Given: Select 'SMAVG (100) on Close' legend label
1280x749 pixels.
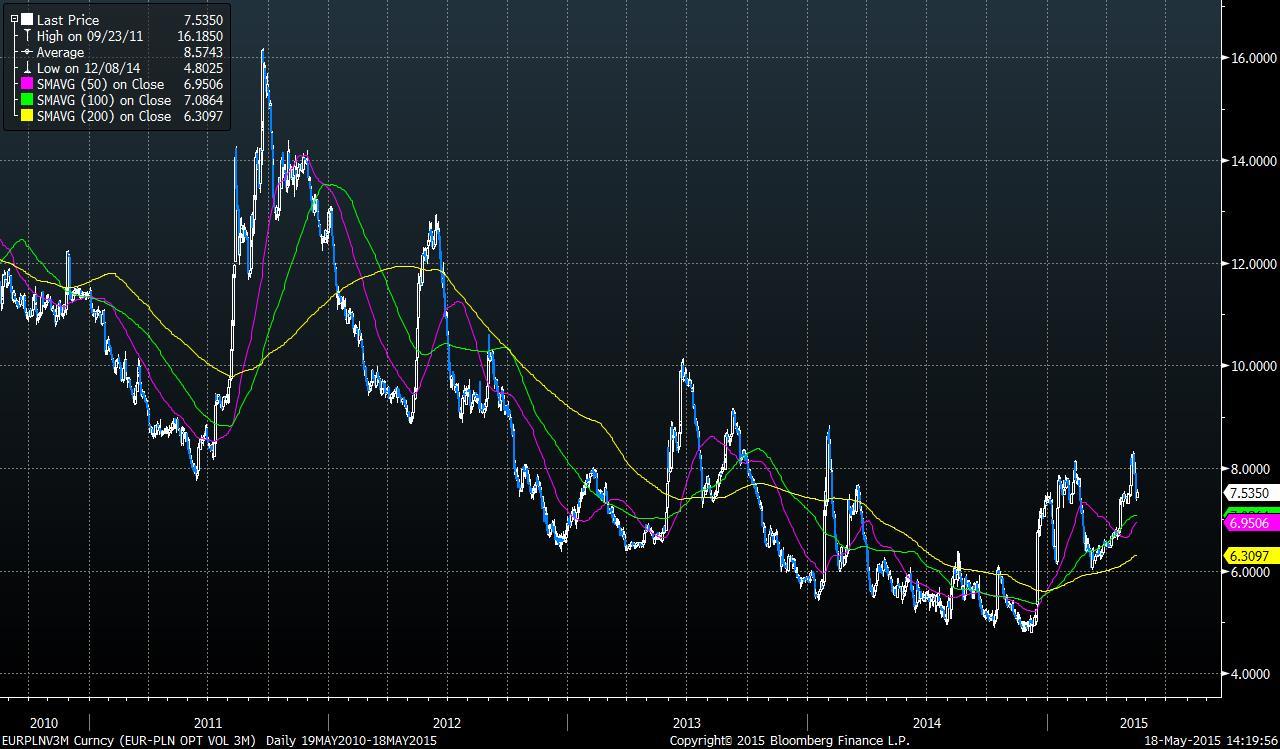Looking at the screenshot, I should 104,100.
